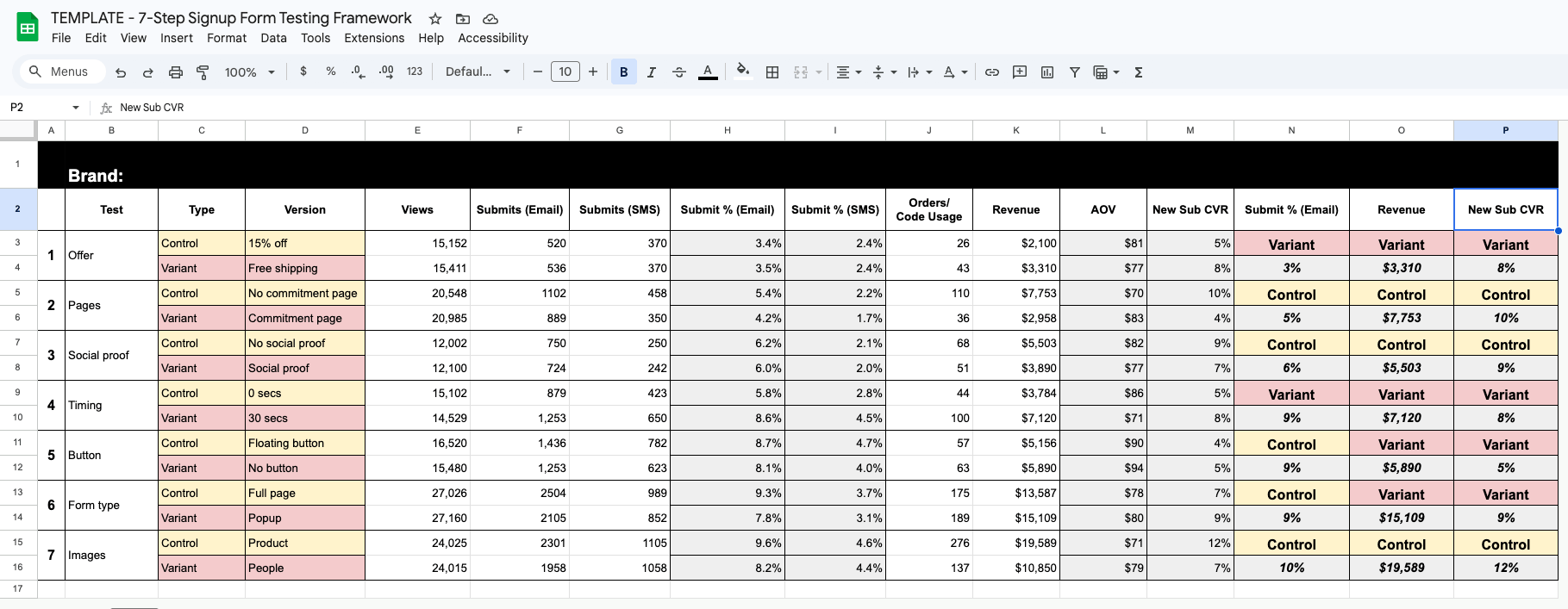The image size is (1568, 609).
Task: Open horizontal align dropdown
Action: click(849, 72)
